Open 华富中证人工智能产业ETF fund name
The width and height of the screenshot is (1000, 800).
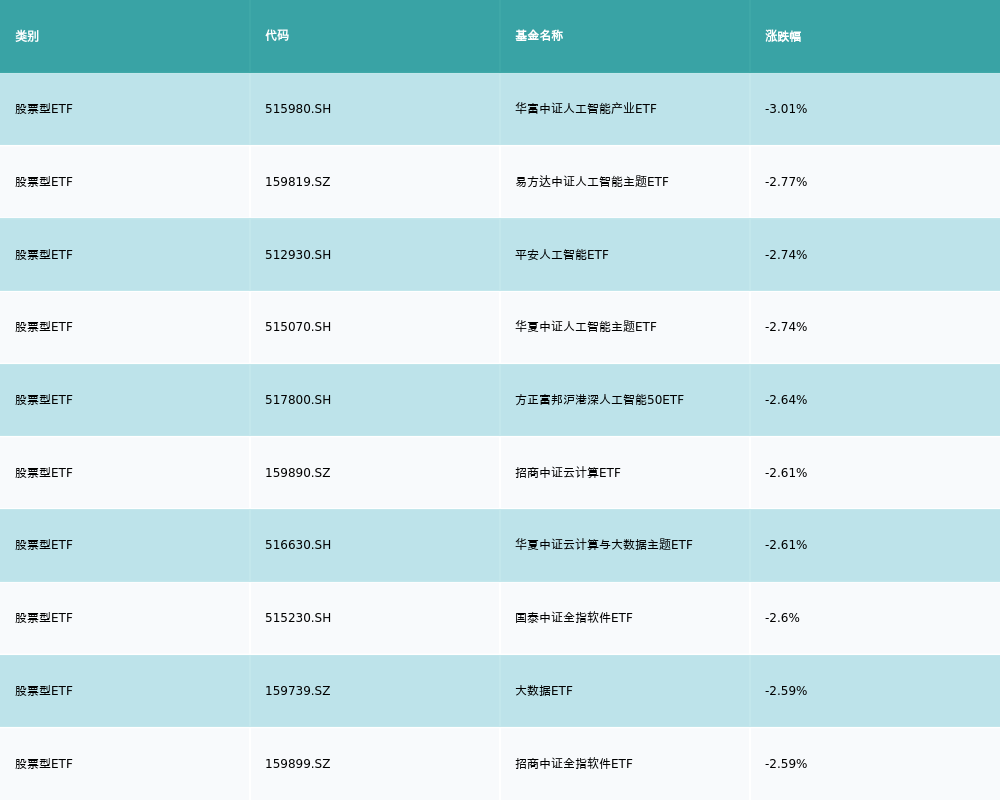point(585,109)
